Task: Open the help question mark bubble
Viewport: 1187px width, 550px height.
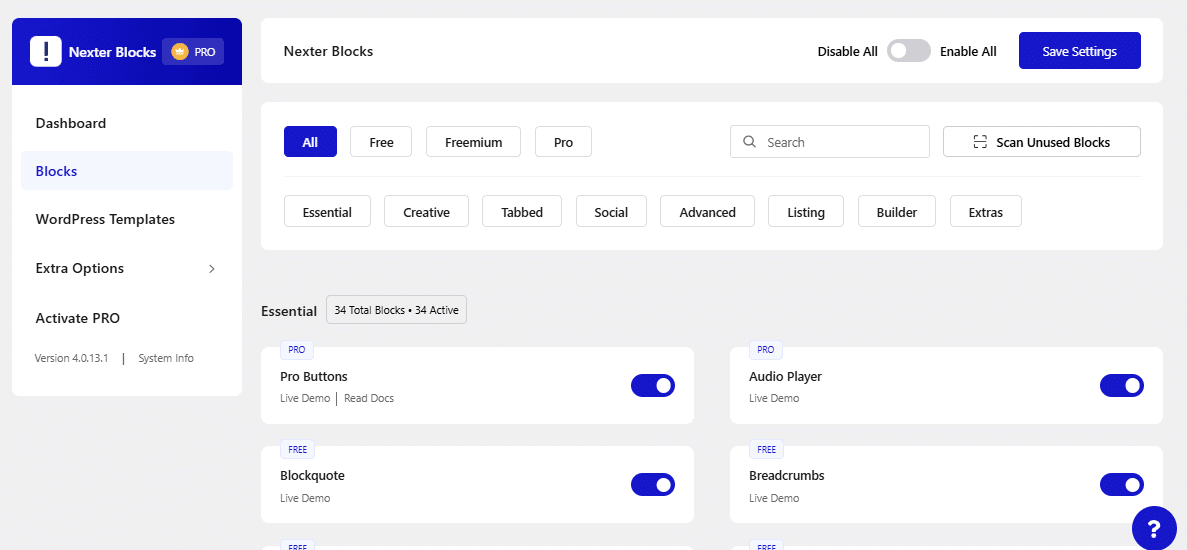Action: pyautogui.click(x=1154, y=527)
